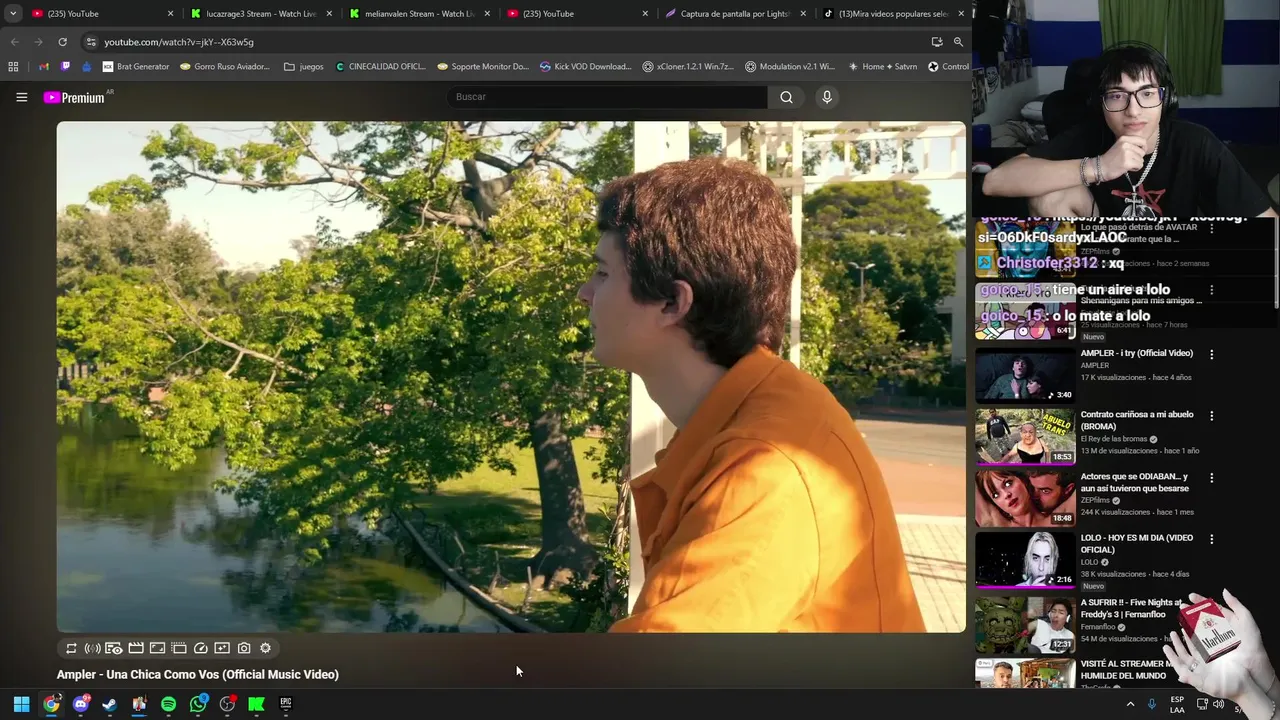Open options for Contrato cariñosa a mi abuelo
This screenshot has height=720, width=1280.
point(1211,416)
